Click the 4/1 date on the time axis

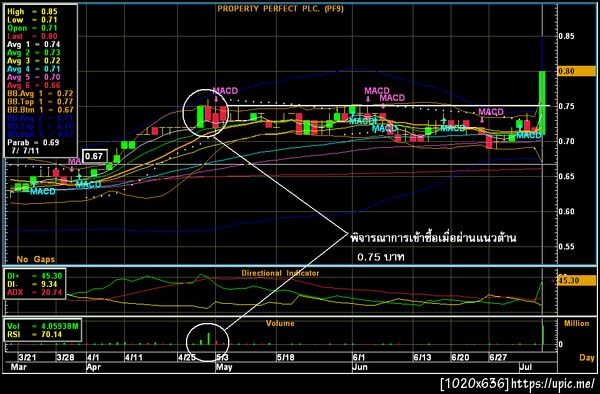click(93, 358)
